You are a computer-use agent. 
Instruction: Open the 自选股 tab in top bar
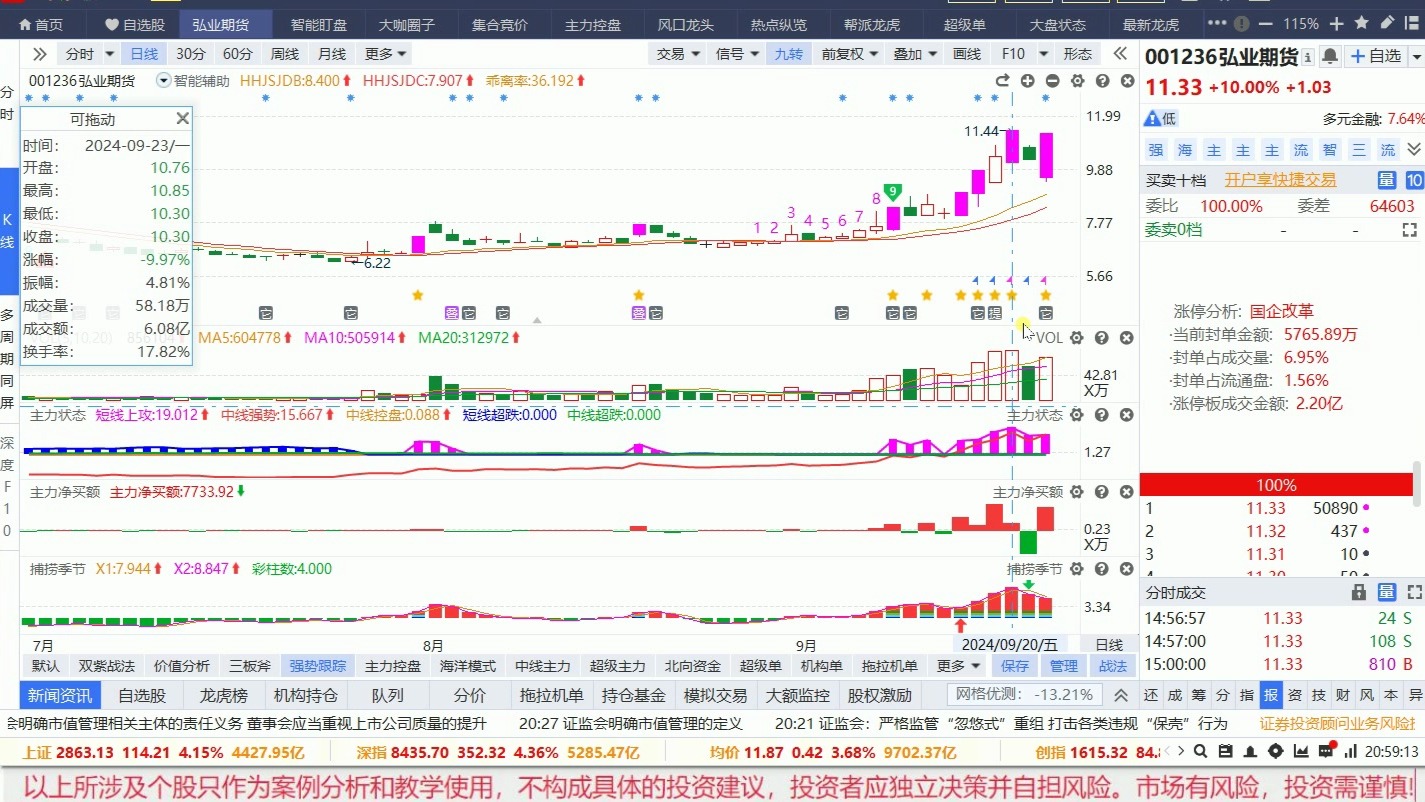point(135,24)
